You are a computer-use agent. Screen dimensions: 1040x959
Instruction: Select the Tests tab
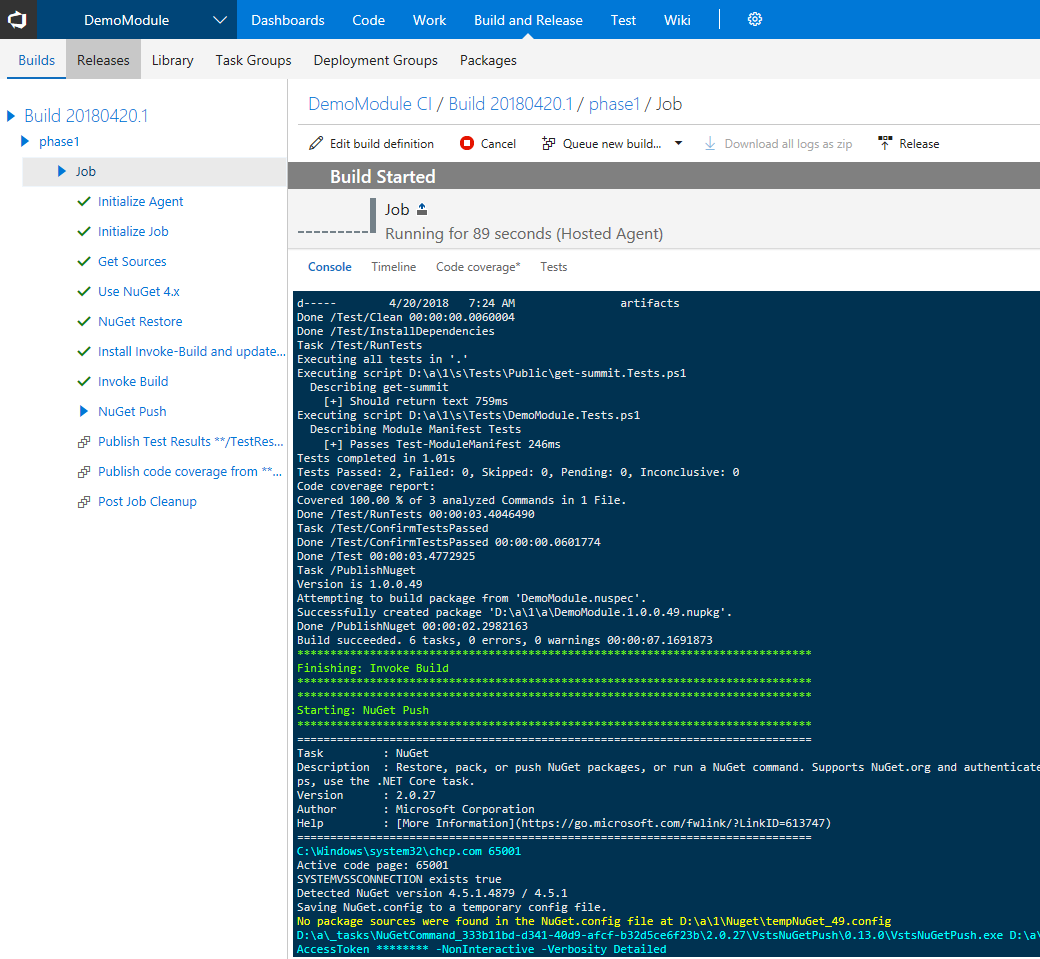[x=554, y=267]
